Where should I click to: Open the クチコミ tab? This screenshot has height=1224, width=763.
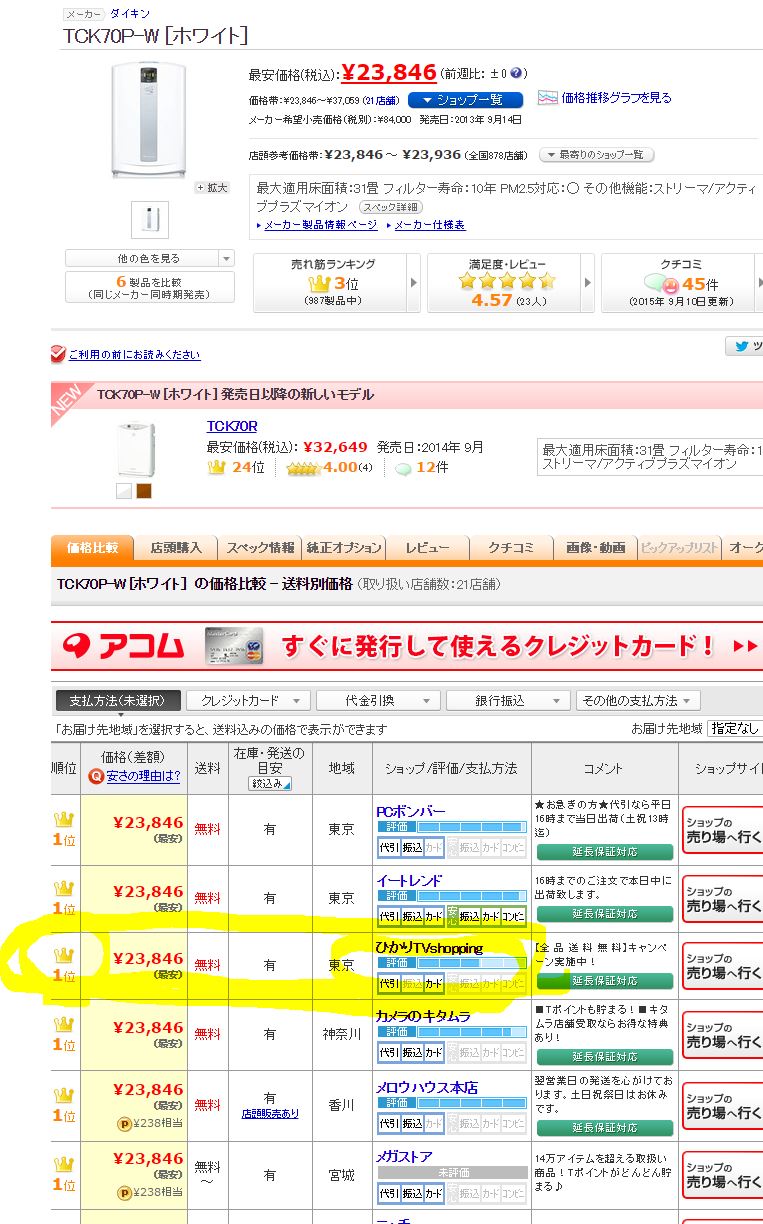click(x=511, y=548)
